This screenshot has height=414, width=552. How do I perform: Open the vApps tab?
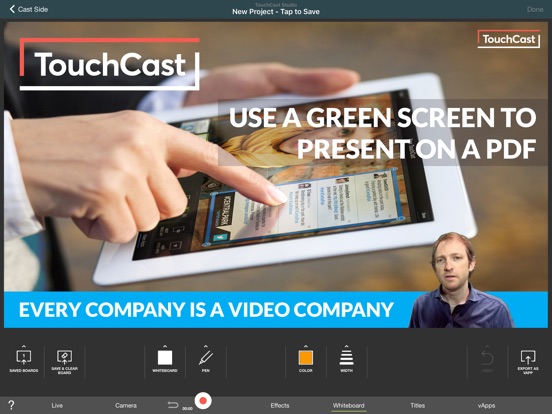(x=487, y=406)
